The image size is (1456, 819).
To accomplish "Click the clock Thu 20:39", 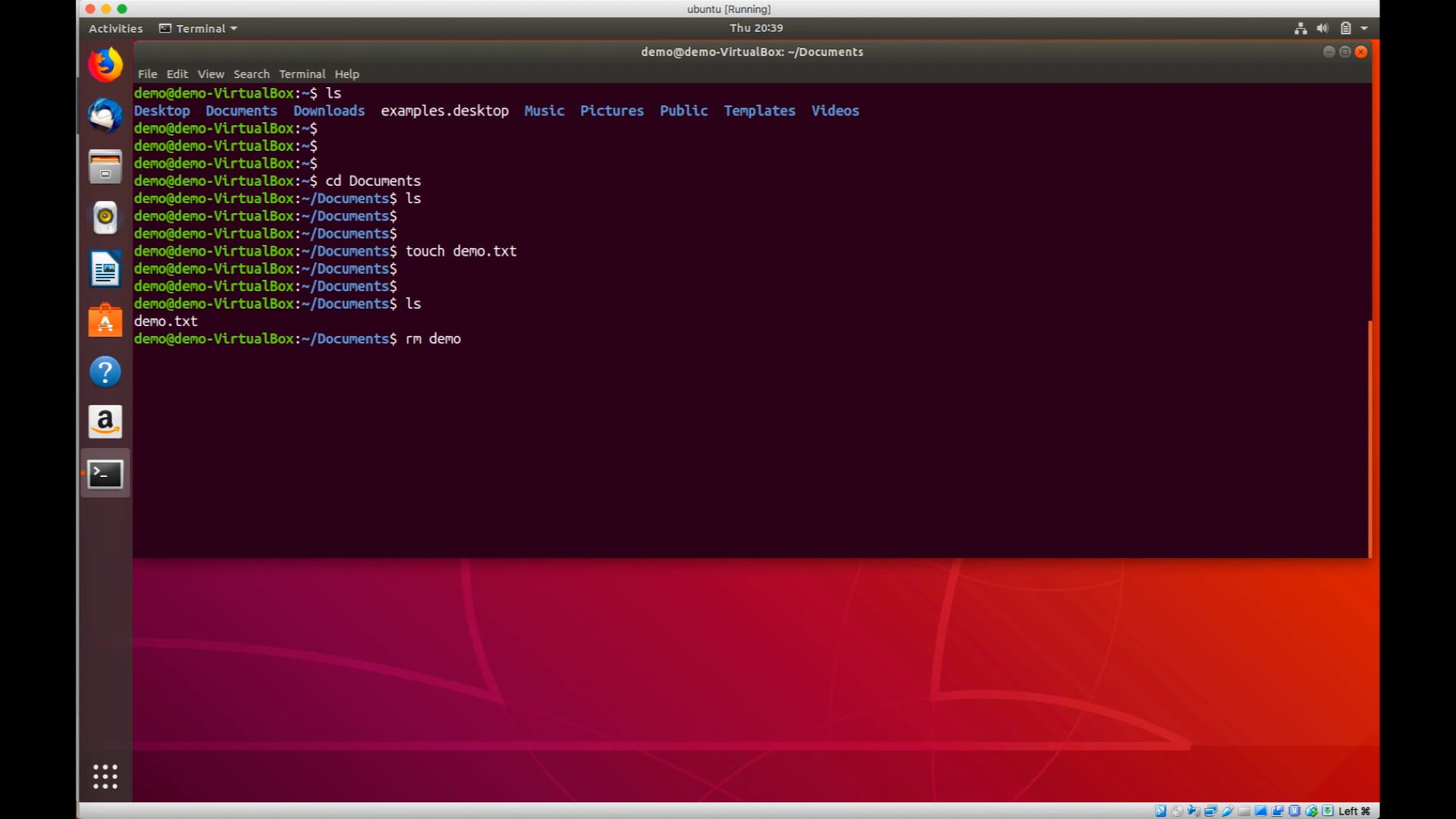I will [x=756, y=28].
